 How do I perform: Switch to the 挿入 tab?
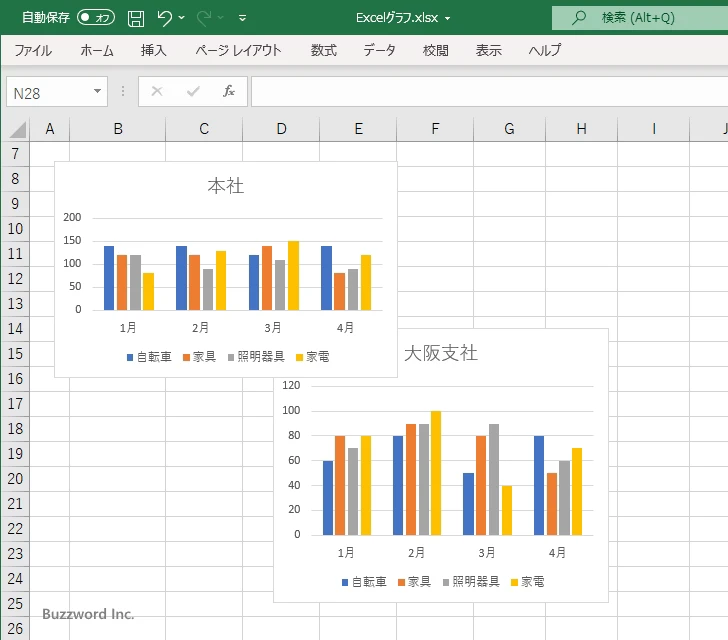click(x=154, y=50)
